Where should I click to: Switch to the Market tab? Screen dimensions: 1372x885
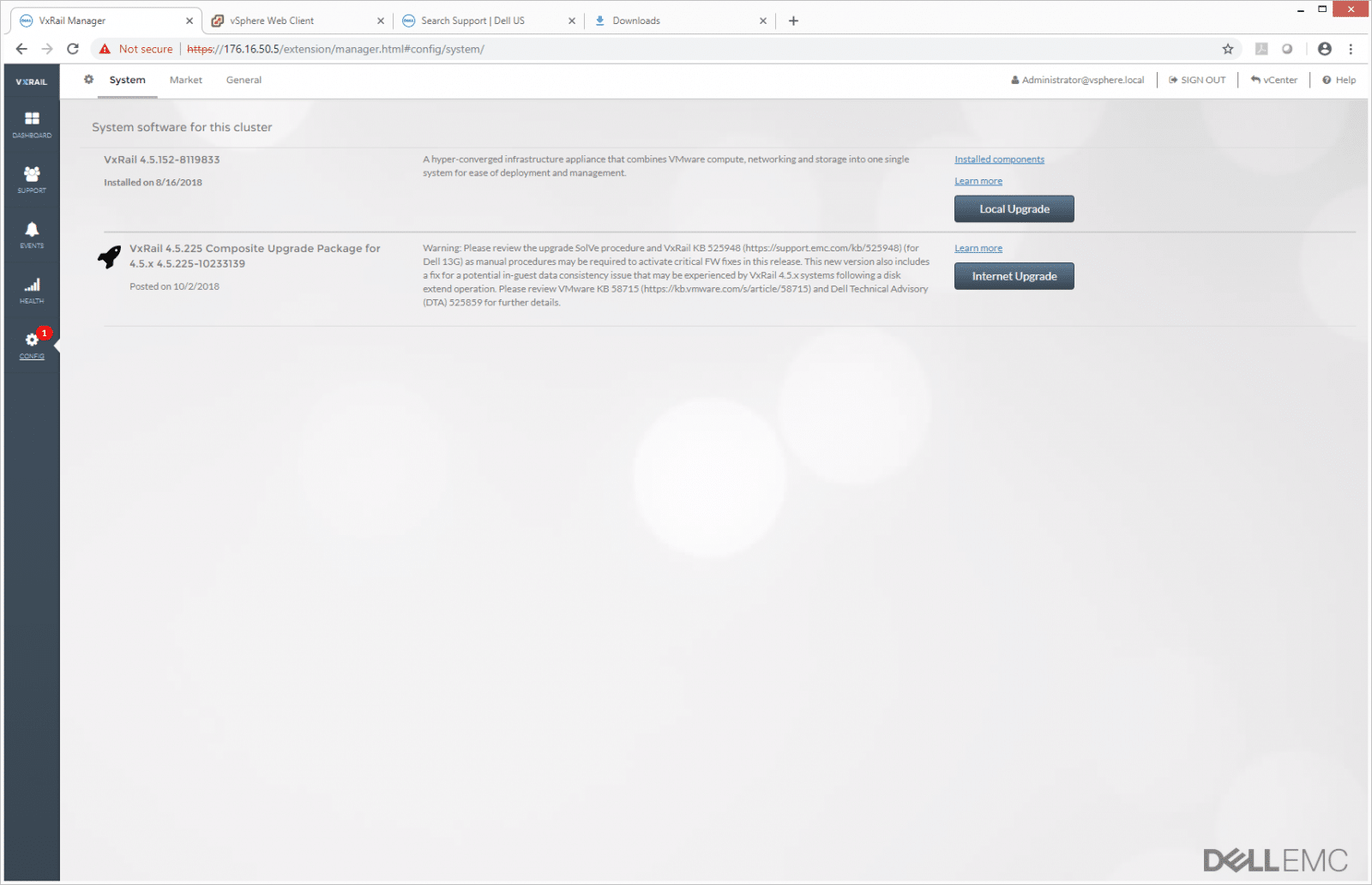coord(186,80)
